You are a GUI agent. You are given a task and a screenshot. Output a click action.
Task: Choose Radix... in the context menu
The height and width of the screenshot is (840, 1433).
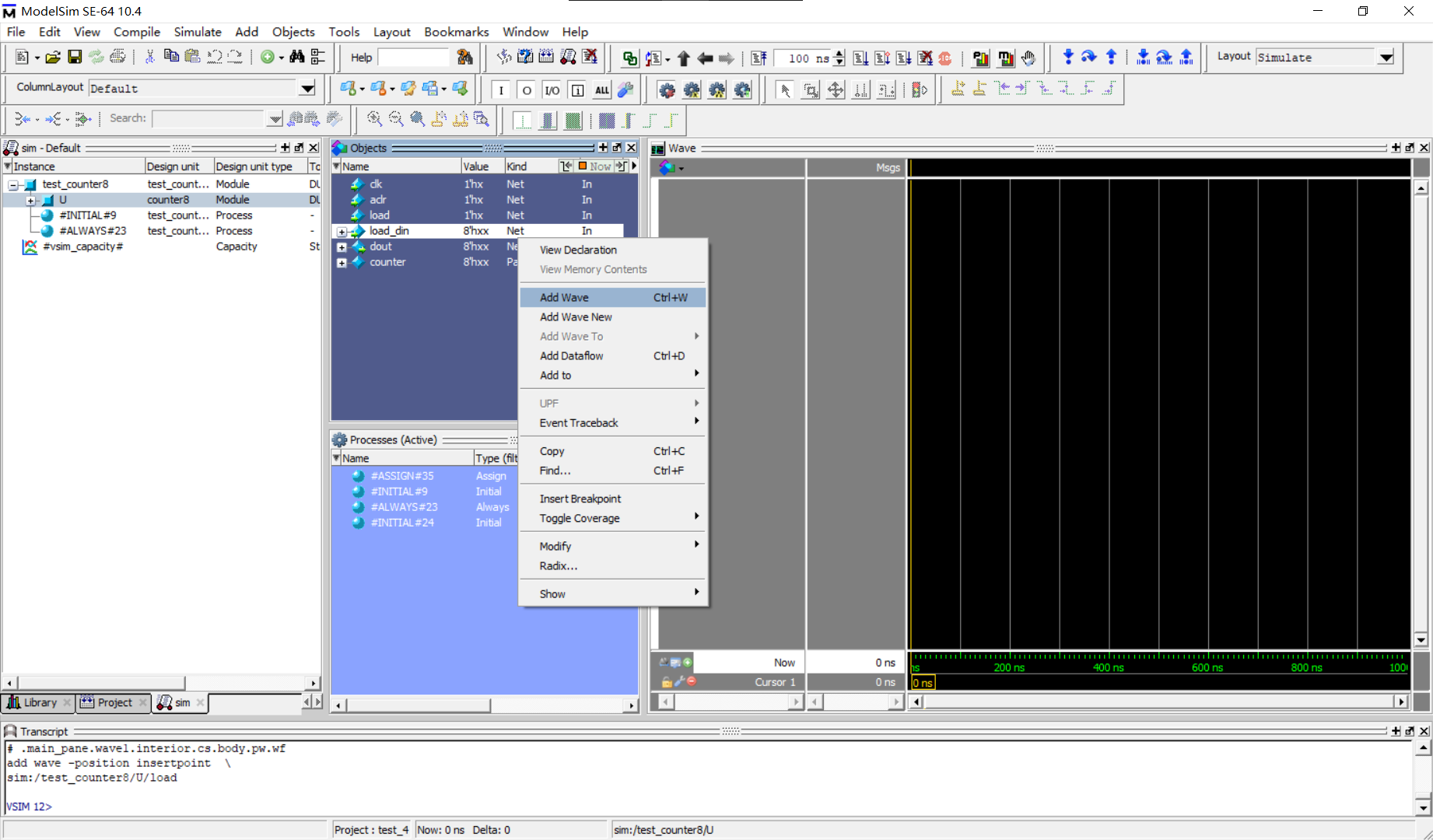coord(613,566)
